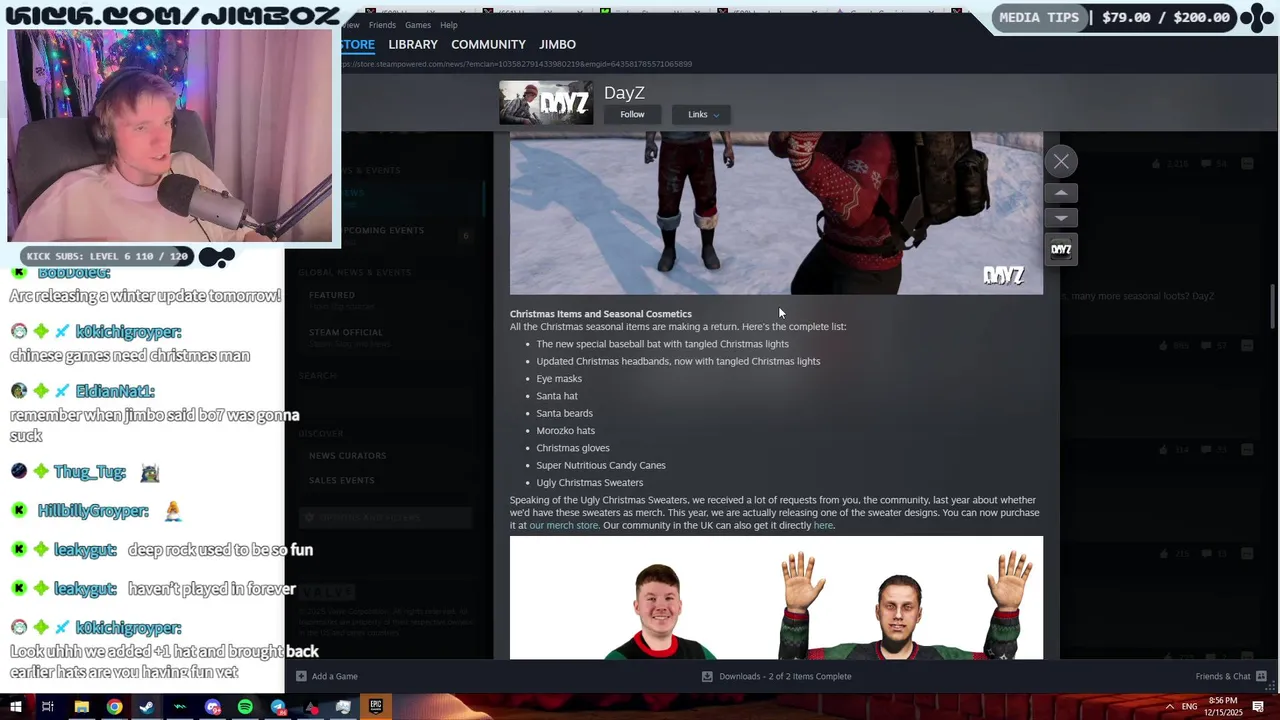This screenshot has height=720, width=1280.
Task: Open Epic Games Launcher from taskbar
Action: [376, 707]
